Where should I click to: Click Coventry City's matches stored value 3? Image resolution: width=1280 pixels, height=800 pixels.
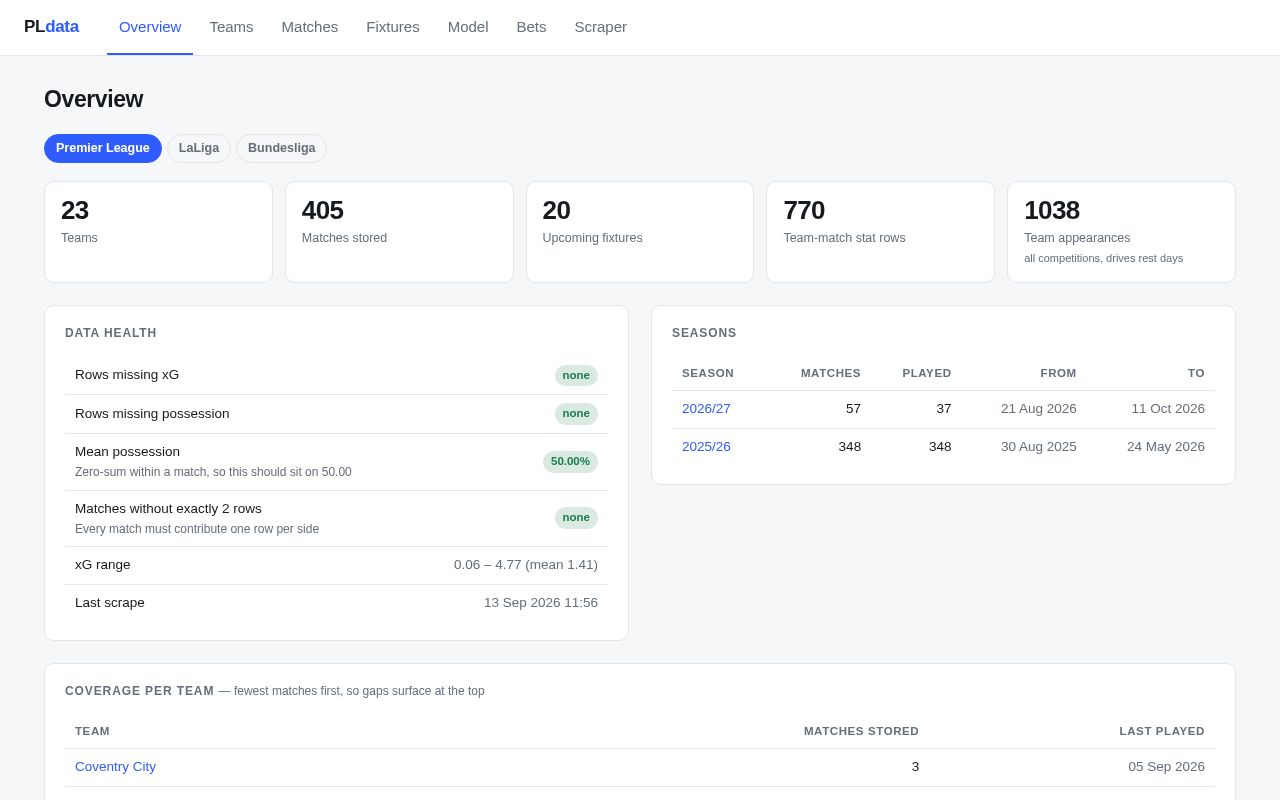(915, 767)
